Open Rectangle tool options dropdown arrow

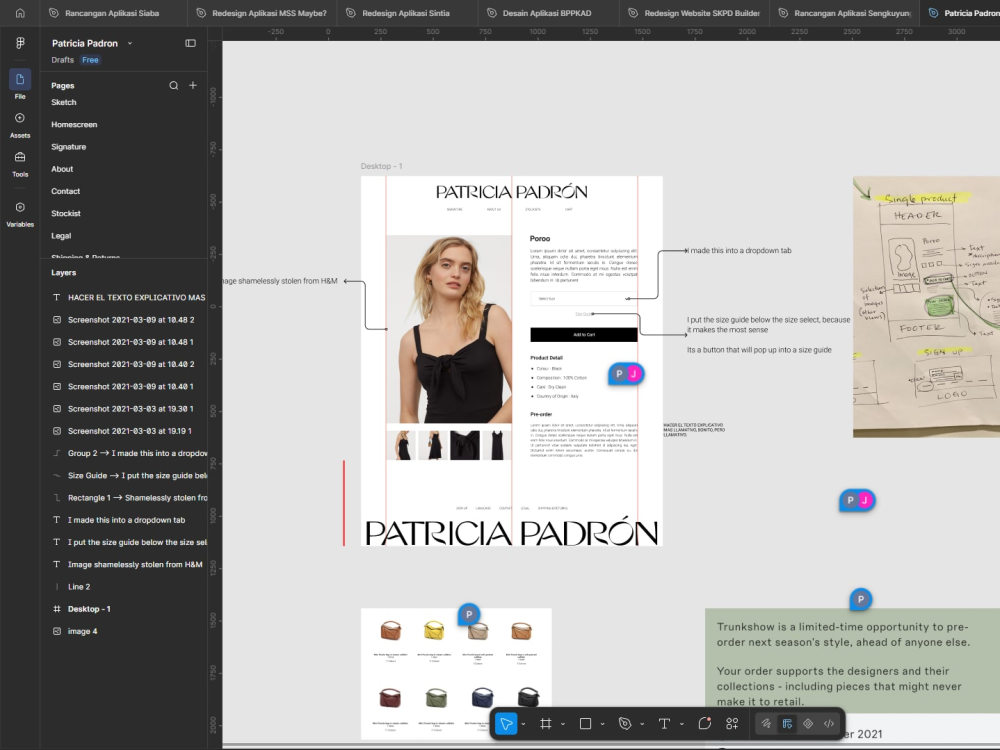pos(602,724)
